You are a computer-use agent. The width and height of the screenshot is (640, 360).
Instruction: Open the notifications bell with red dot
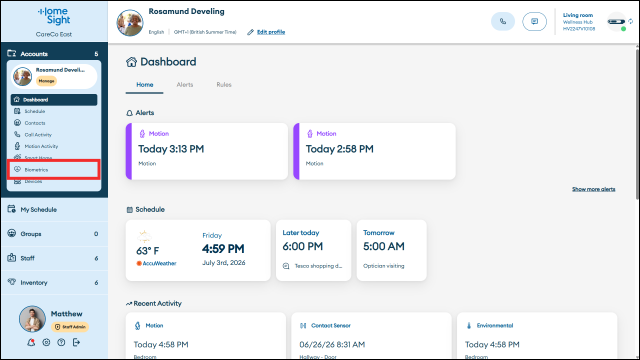(x=31, y=342)
